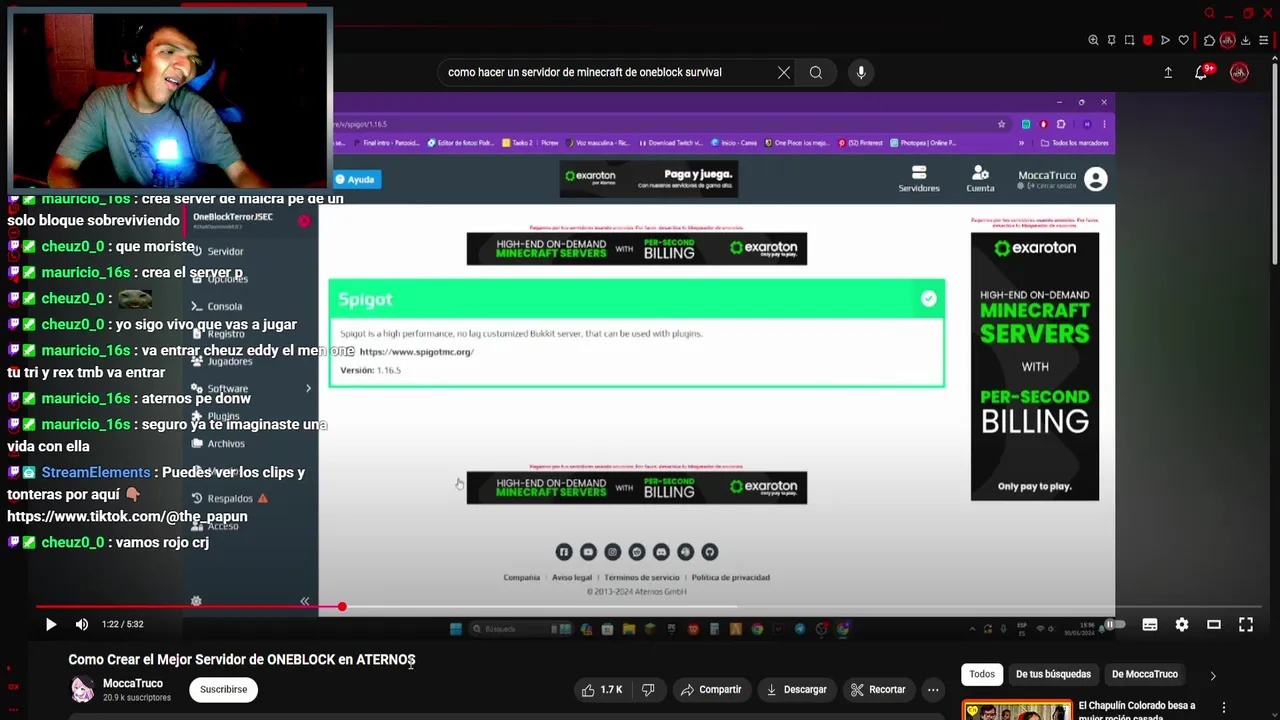
Task: Open the spigotmc.org link
Action: 416,352
